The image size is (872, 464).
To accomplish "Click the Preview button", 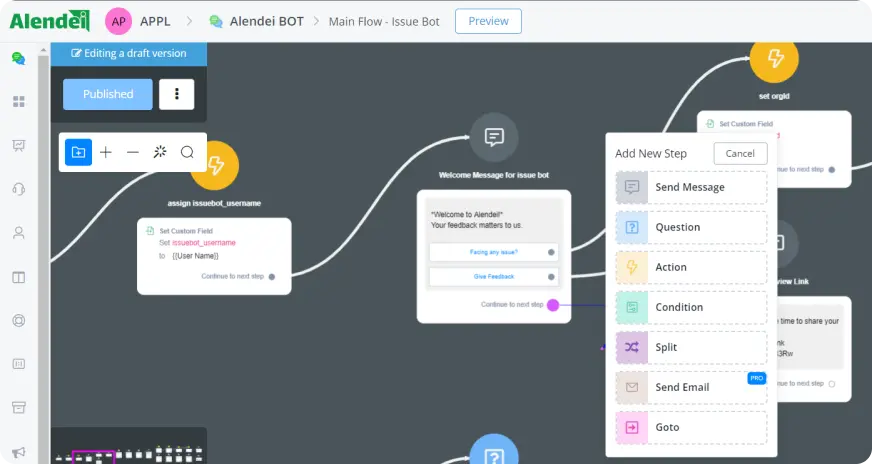I will pos(488,21).
